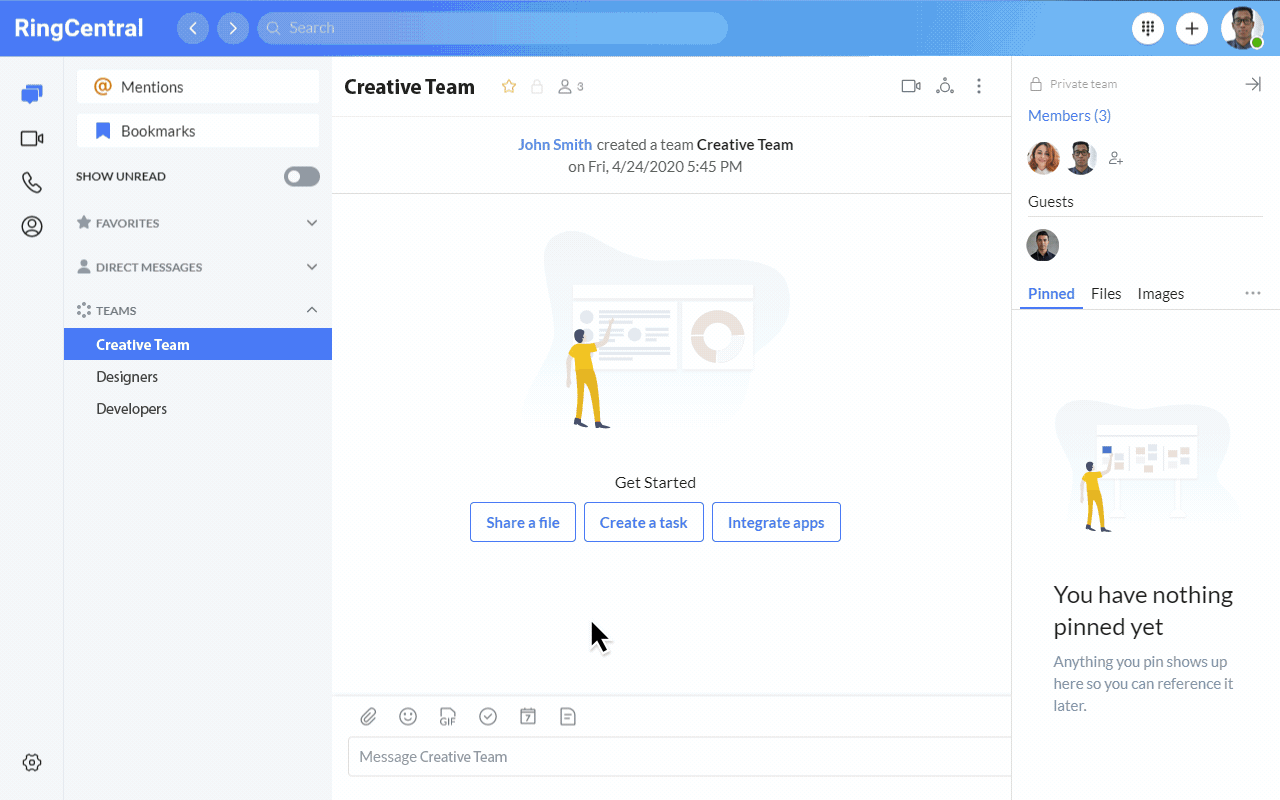This screenshot has width=1280, height=800.
Task: Click the attach file paperclip icon
Action: point(368,717)
